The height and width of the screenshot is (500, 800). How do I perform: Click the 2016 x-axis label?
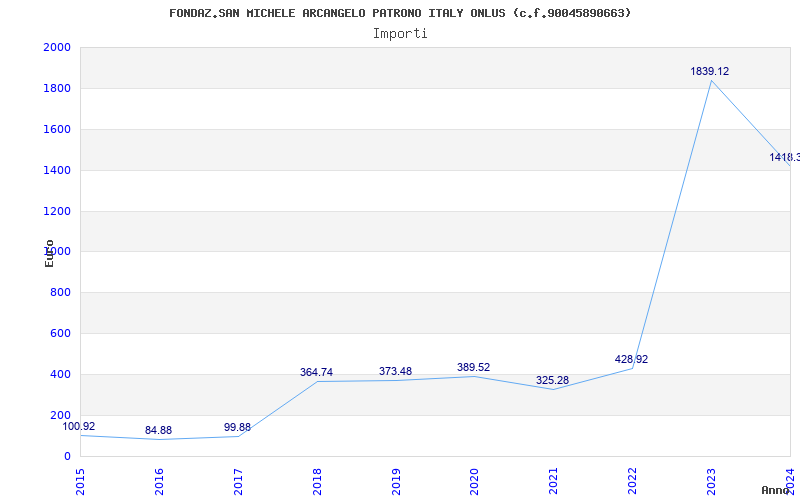click(x=159, y=481)
